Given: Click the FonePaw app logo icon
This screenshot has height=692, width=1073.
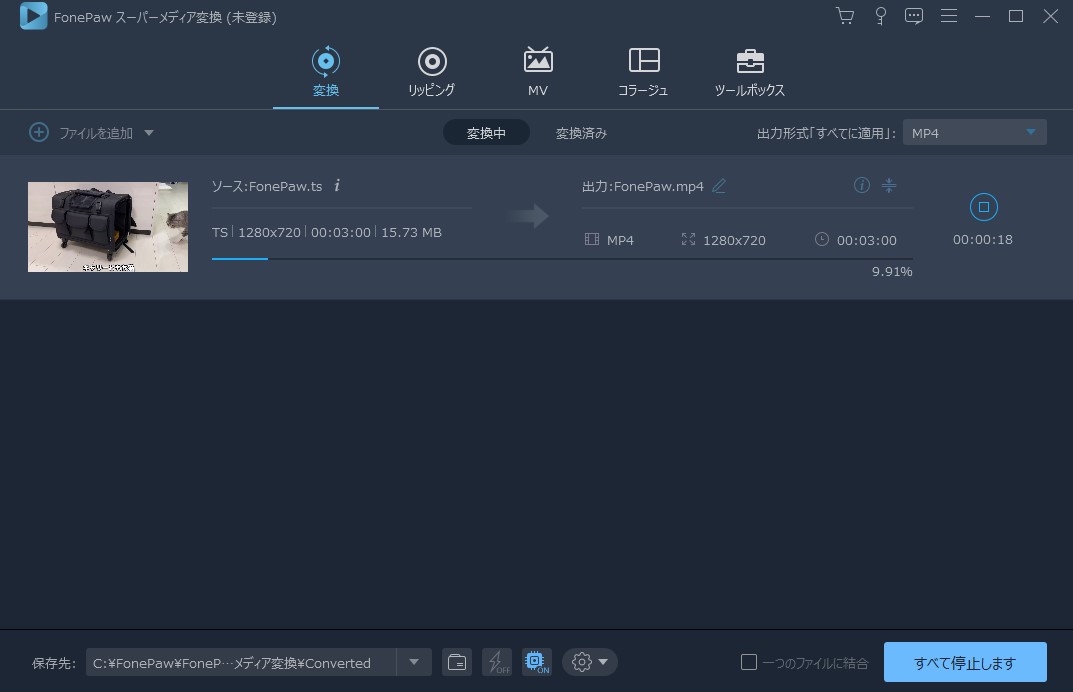Looking at the screenshot, I should [34, 16].
